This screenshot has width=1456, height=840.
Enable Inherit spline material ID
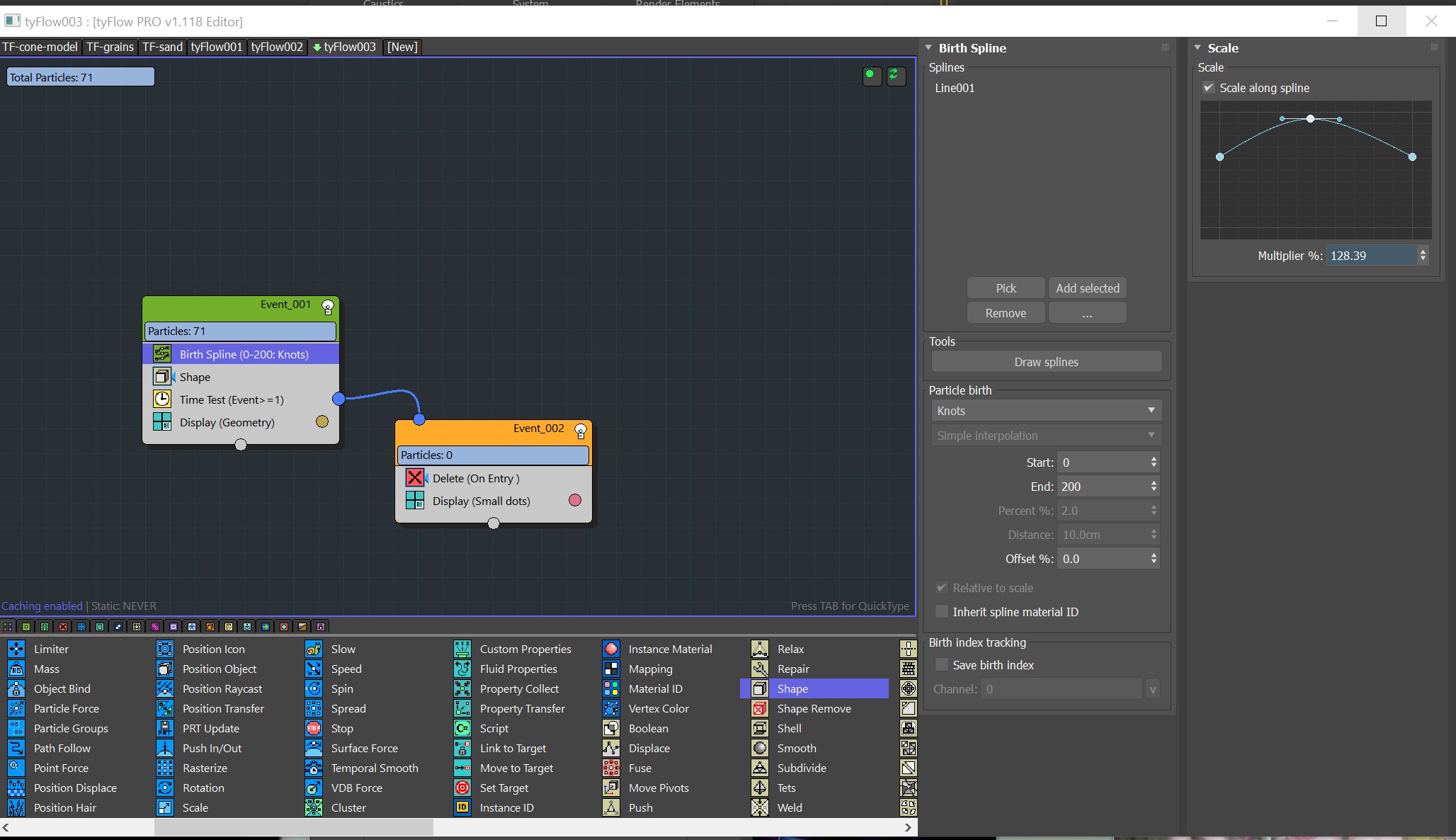942,611
